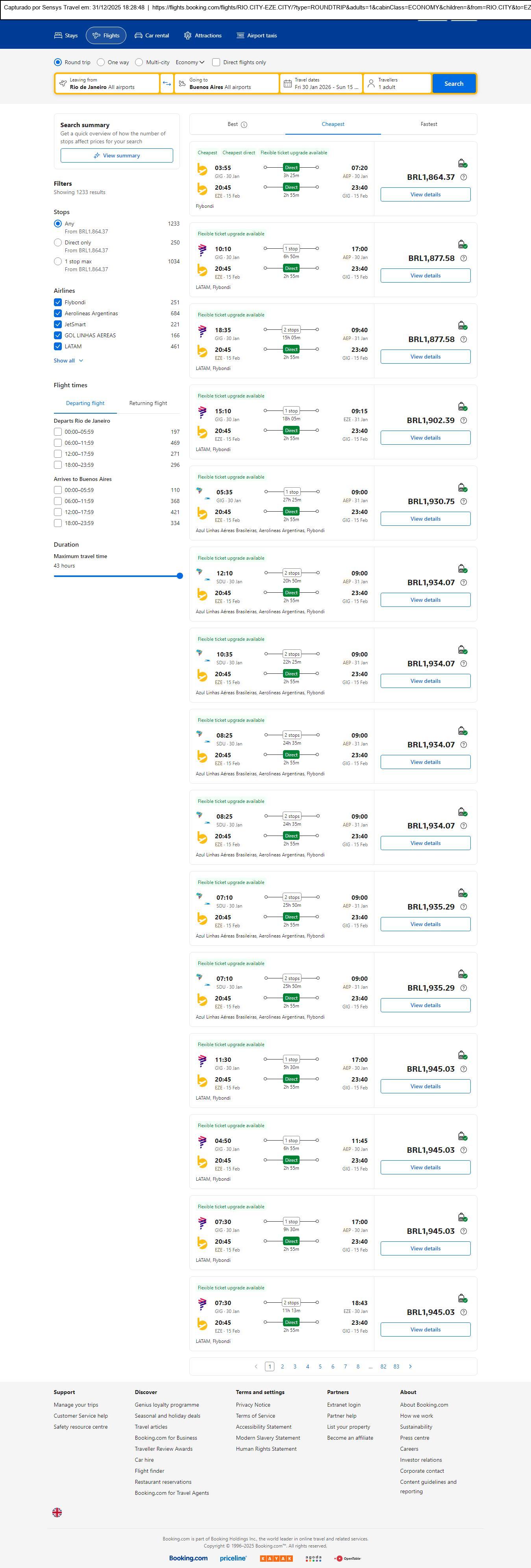Click the luggage icon on the BRL1,902.39 flight
The height and width of the screenshot is (1568, 531).
coord(462,407)
